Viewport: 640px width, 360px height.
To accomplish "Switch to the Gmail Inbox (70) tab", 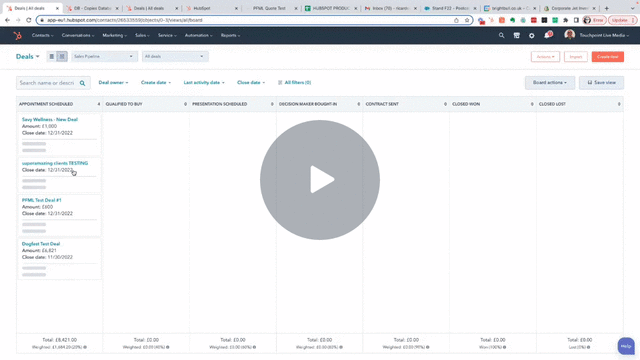I will click(391, 8).
